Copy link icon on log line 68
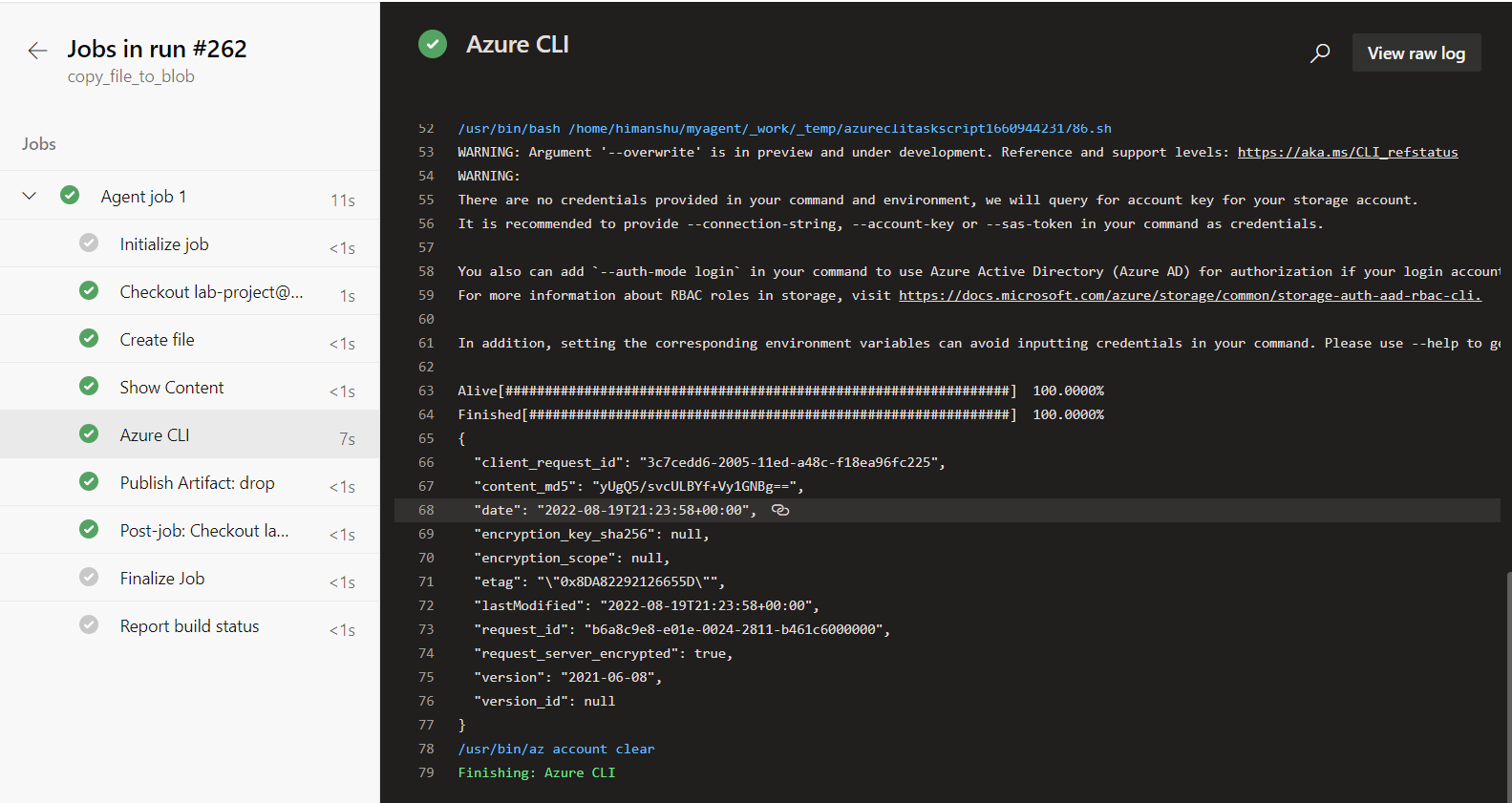Viewport: 1512px width, 803px height. (780, 510)
